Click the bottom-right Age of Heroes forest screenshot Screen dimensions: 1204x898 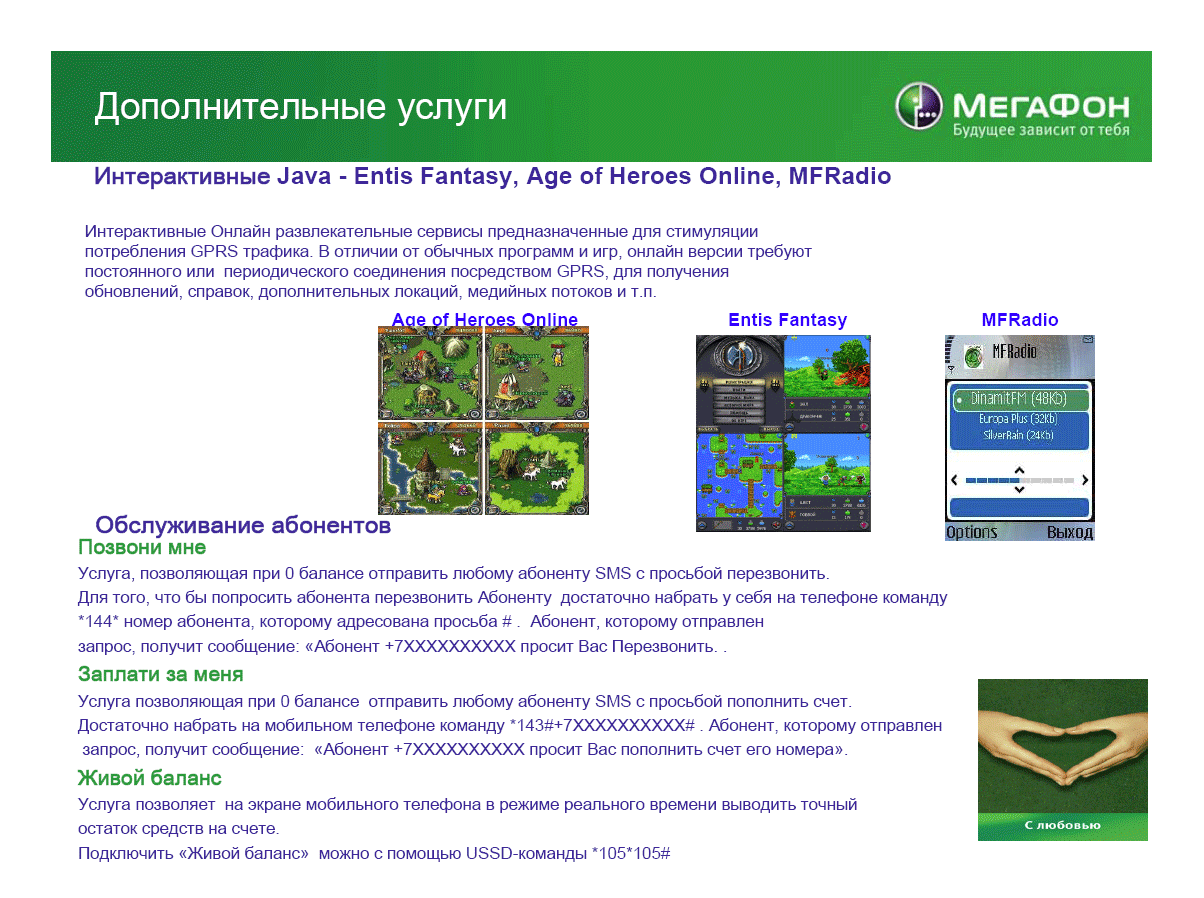click(537, 468)
